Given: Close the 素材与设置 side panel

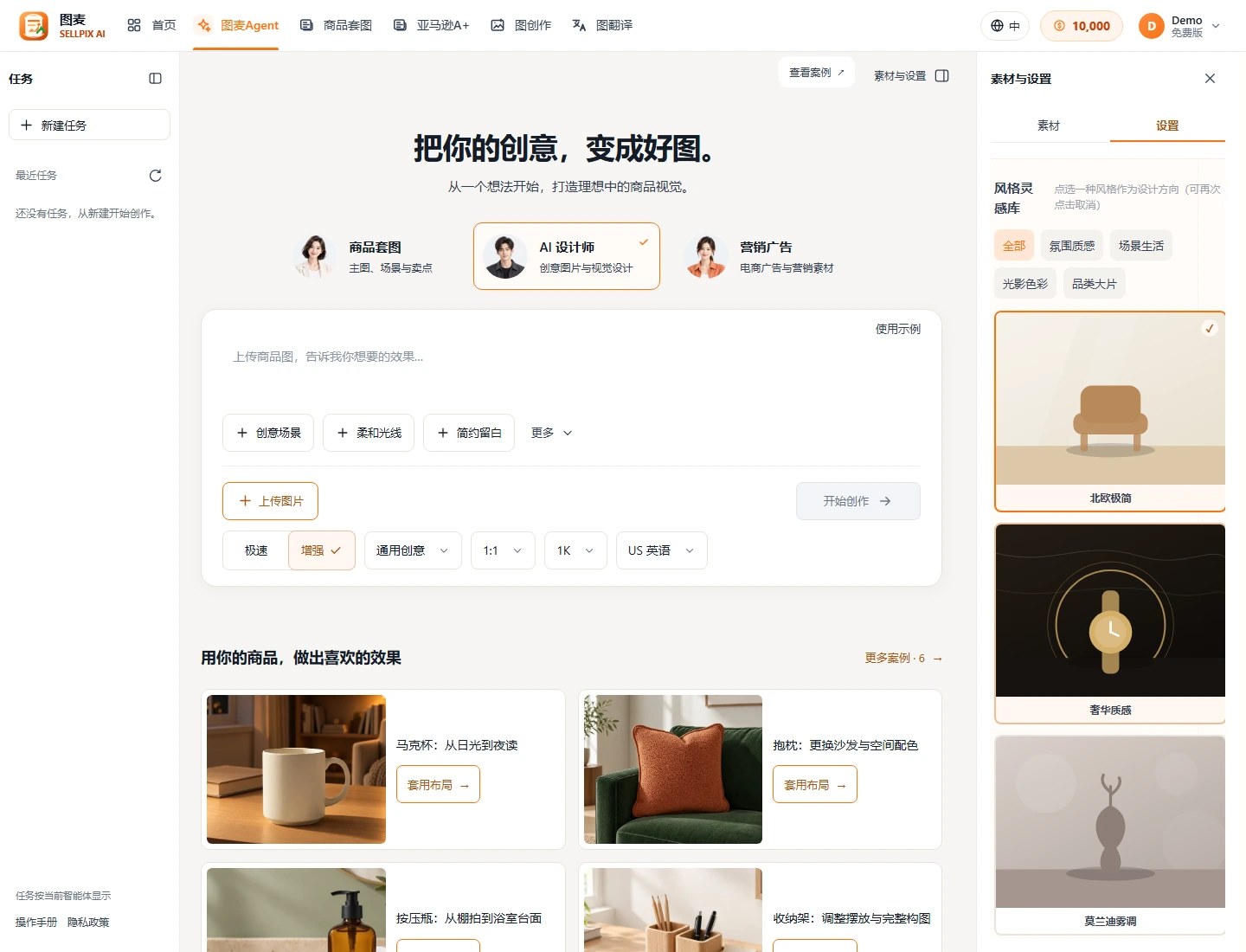Looking at the screenshot, I should click(1210, 79).
